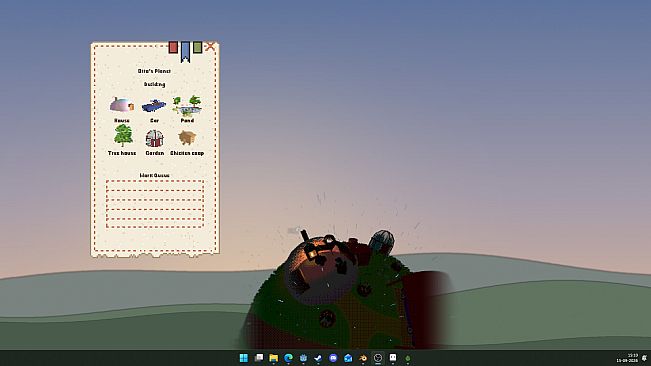Select the Chicken coop building icon
Screen dimensions: 651x366
187,138
